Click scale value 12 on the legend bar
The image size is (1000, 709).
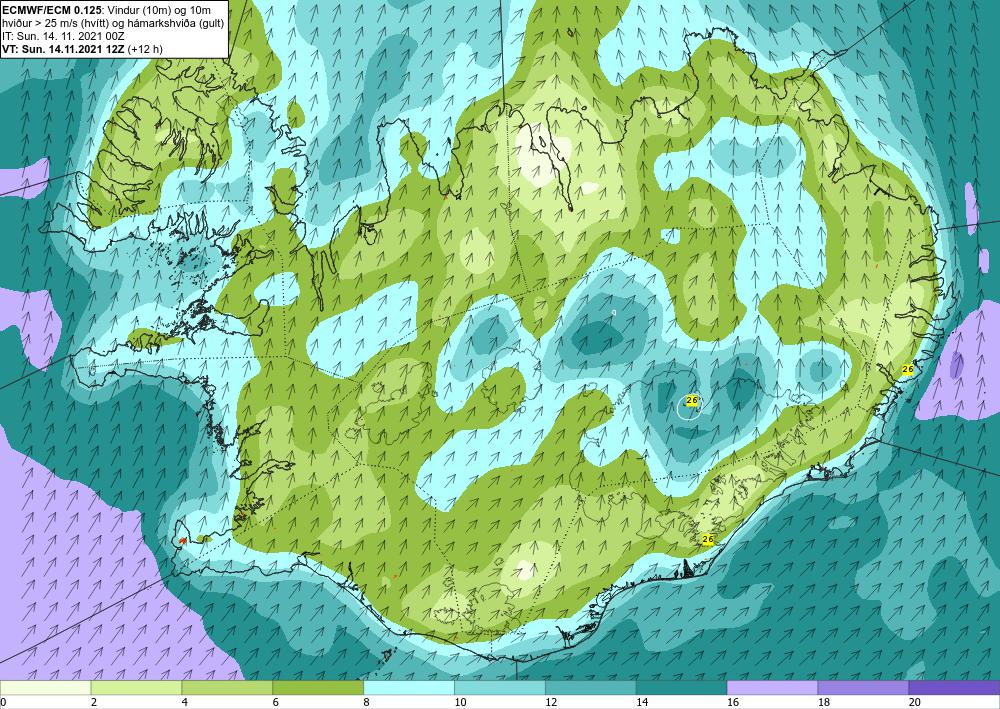[551, 703]
